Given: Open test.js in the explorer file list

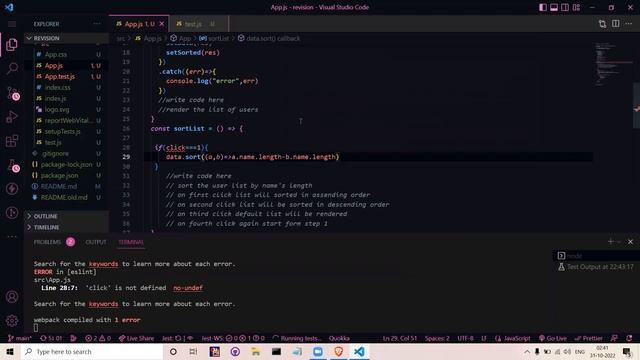Looking at the screenshot, I should (66, 142).
